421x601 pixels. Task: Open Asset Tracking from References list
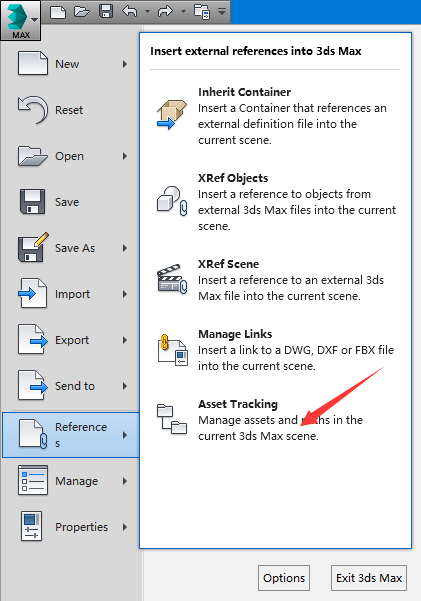(x=276, y=420)
